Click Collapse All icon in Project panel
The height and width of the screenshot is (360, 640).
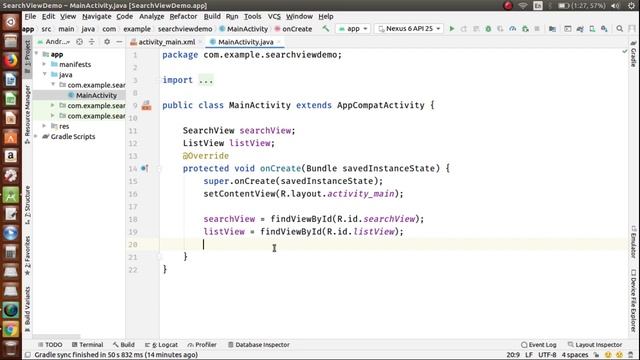(x=92, y=42)
